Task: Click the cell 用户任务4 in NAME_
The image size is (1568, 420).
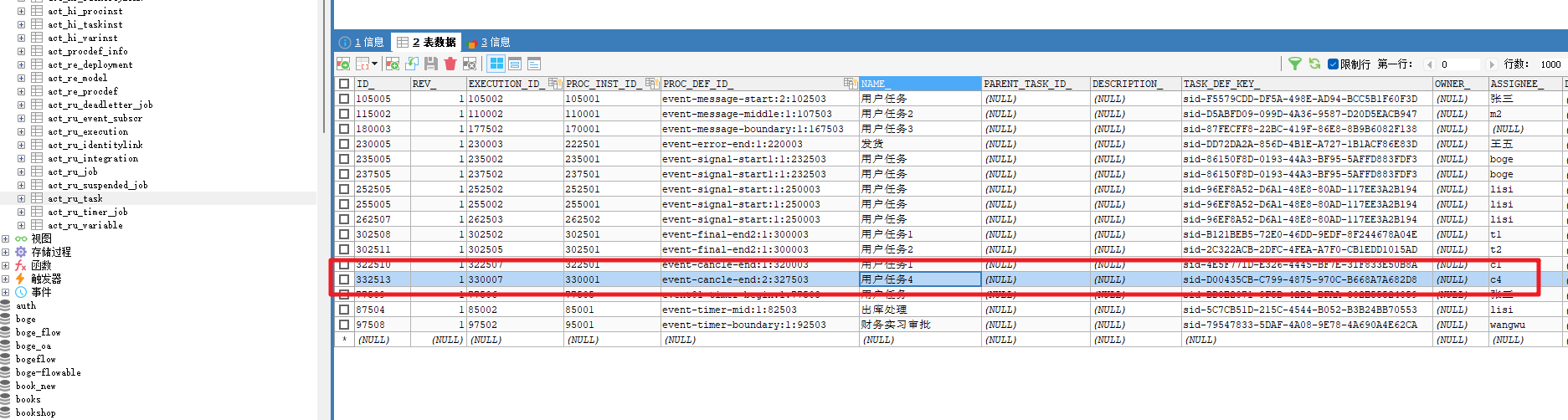Action: tap(920, 279)
